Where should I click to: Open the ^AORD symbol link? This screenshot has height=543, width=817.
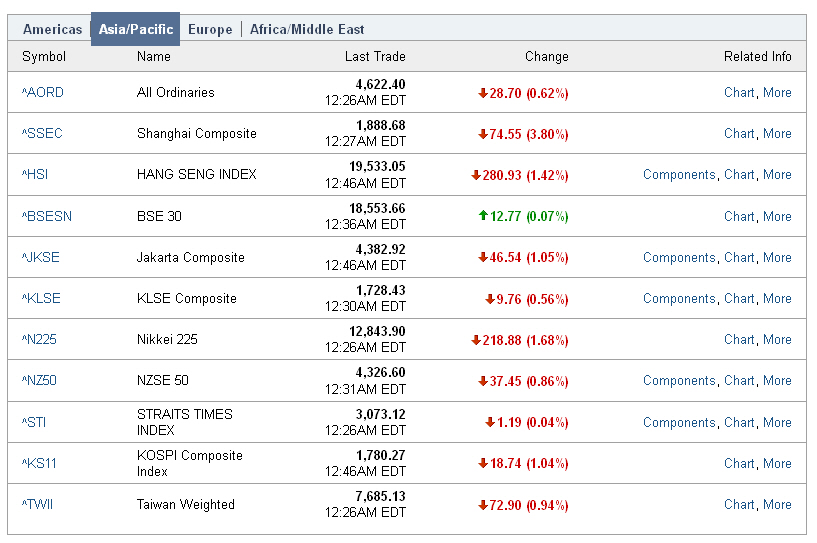click(x=43, y=93)
